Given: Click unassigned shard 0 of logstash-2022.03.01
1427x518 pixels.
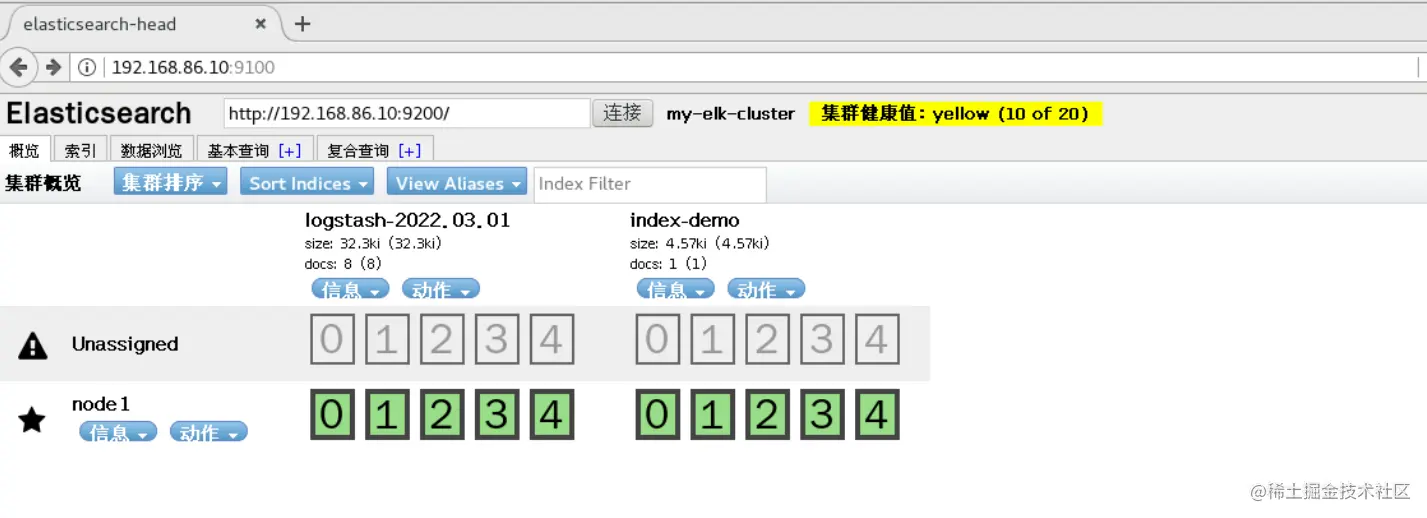Looking at the screenshot, I should (x=332, y=339).
